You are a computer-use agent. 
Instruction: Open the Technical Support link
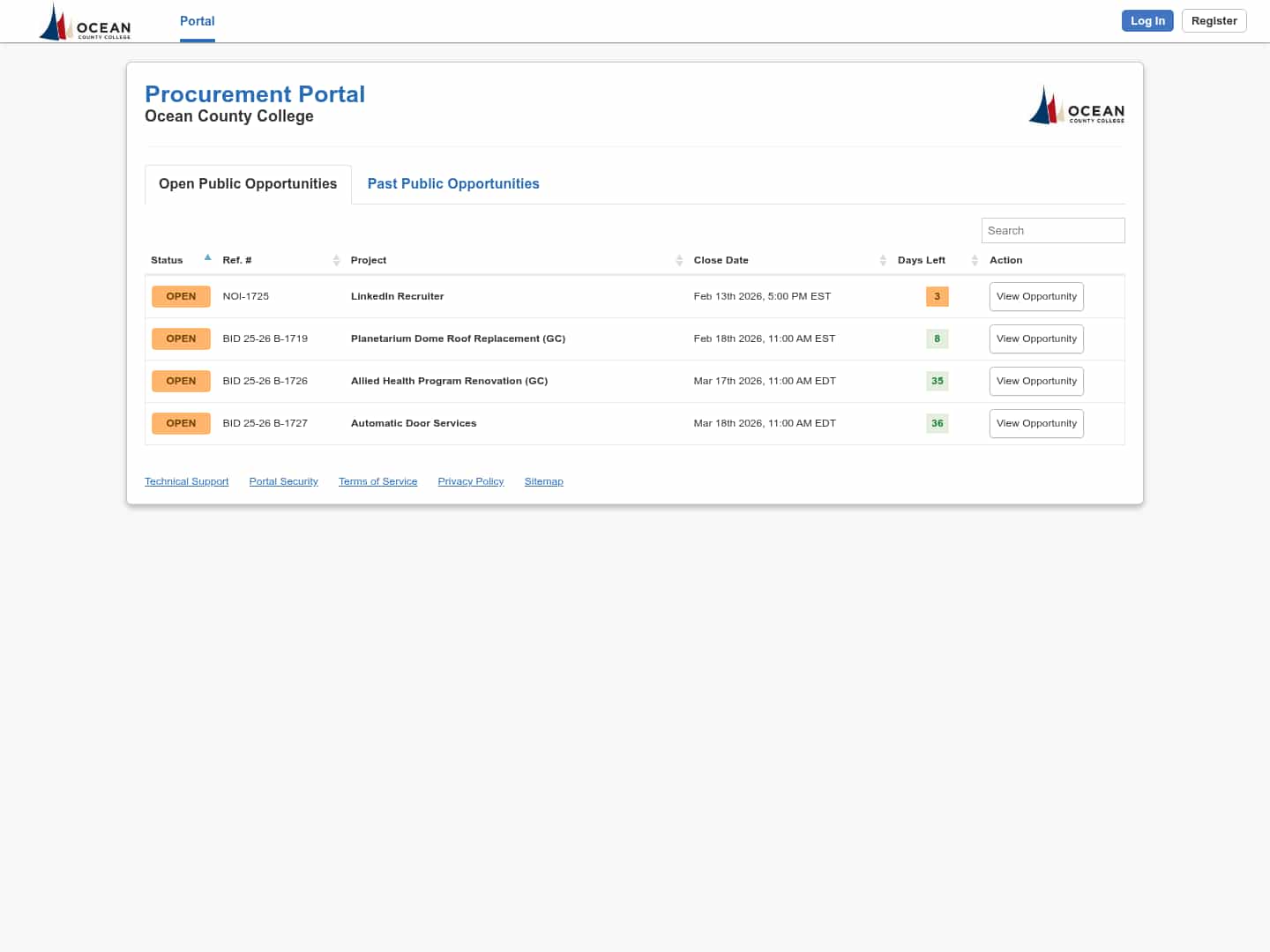(x=186, y=481)
